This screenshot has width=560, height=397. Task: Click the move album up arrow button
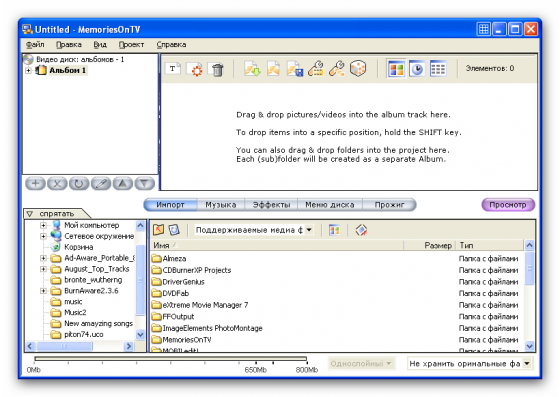coord(123,184)
